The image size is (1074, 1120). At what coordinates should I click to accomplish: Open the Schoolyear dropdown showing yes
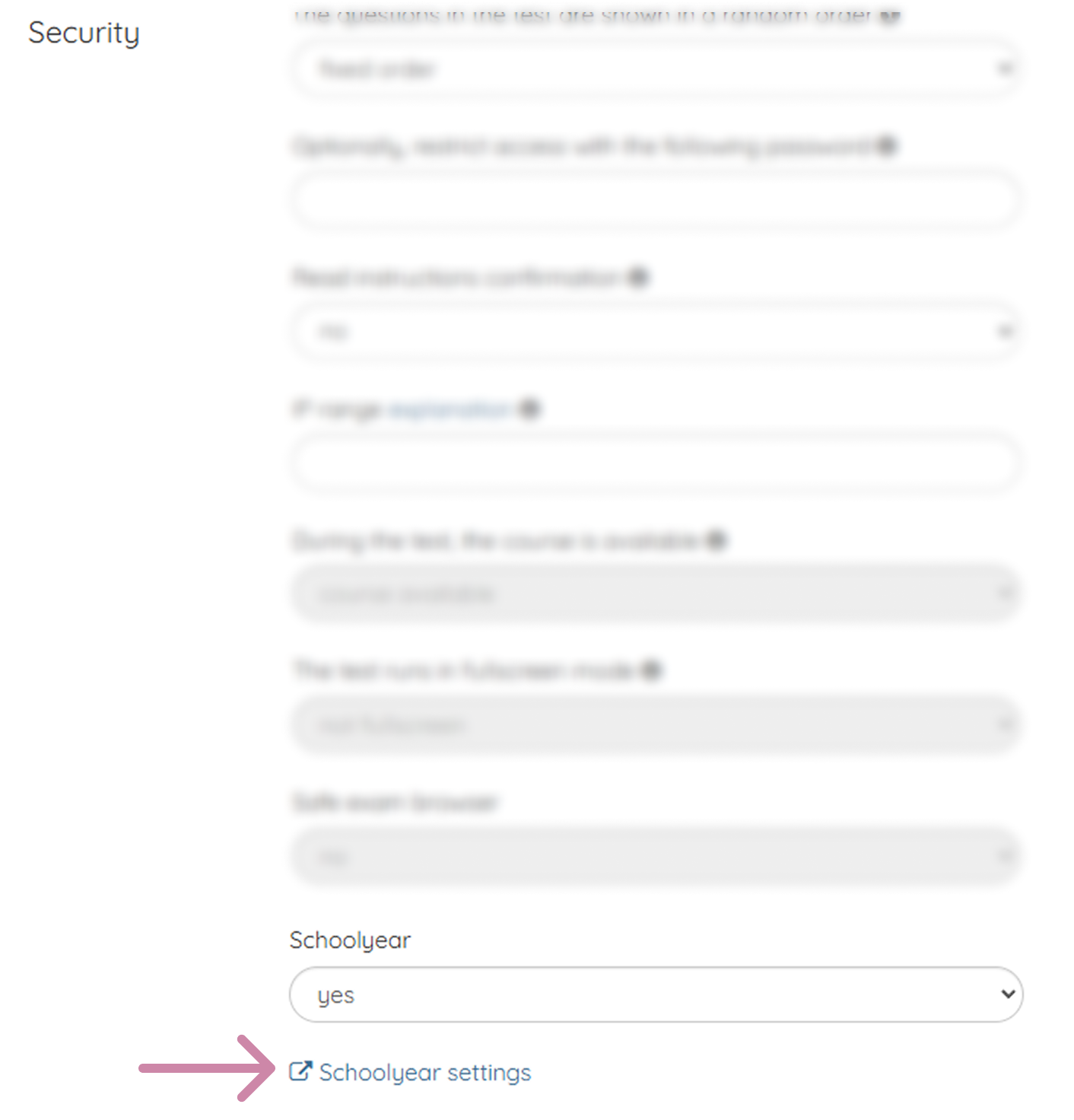656,994
